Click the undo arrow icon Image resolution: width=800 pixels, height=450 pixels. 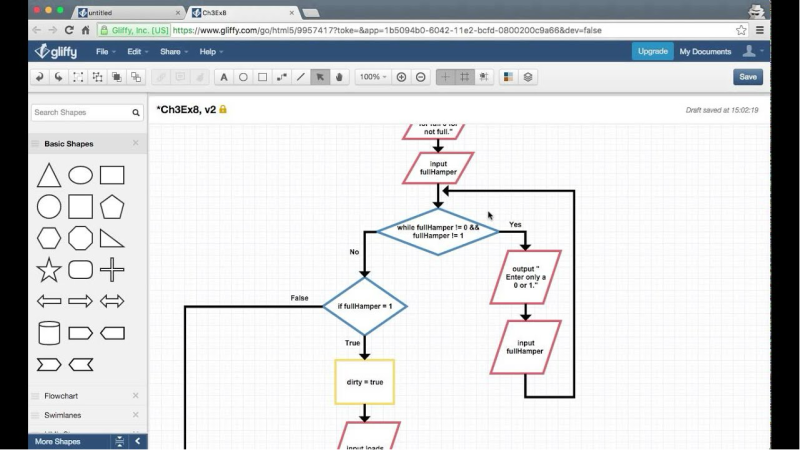(x=39, y=77)
